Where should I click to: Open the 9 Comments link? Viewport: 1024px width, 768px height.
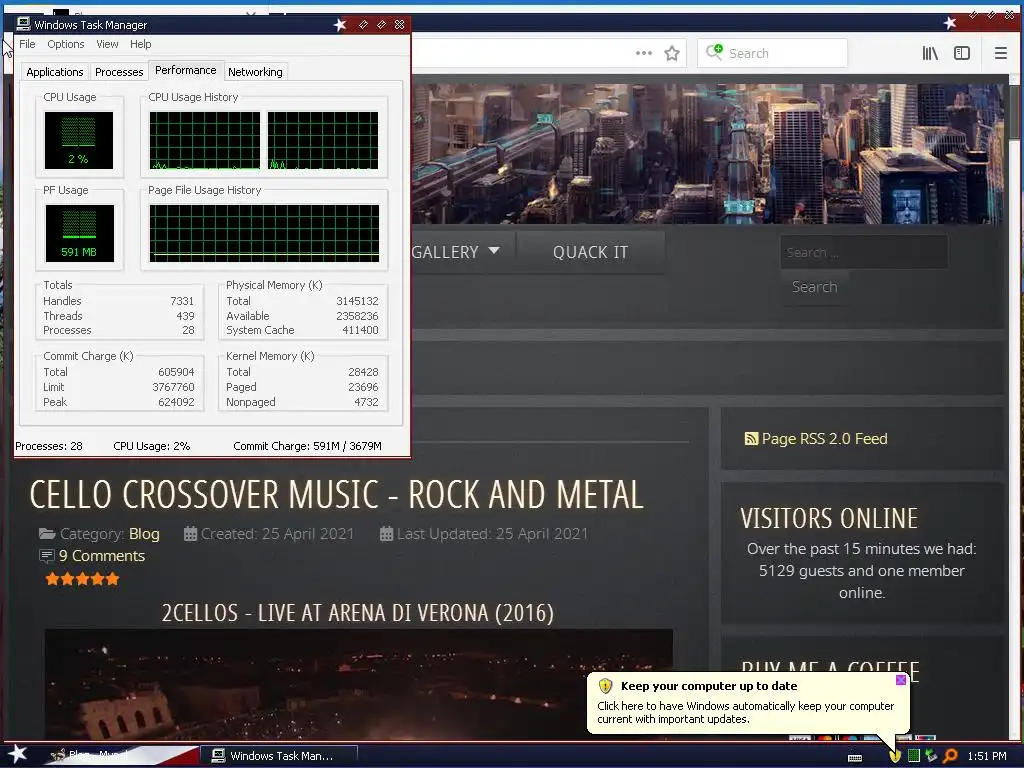102,556
